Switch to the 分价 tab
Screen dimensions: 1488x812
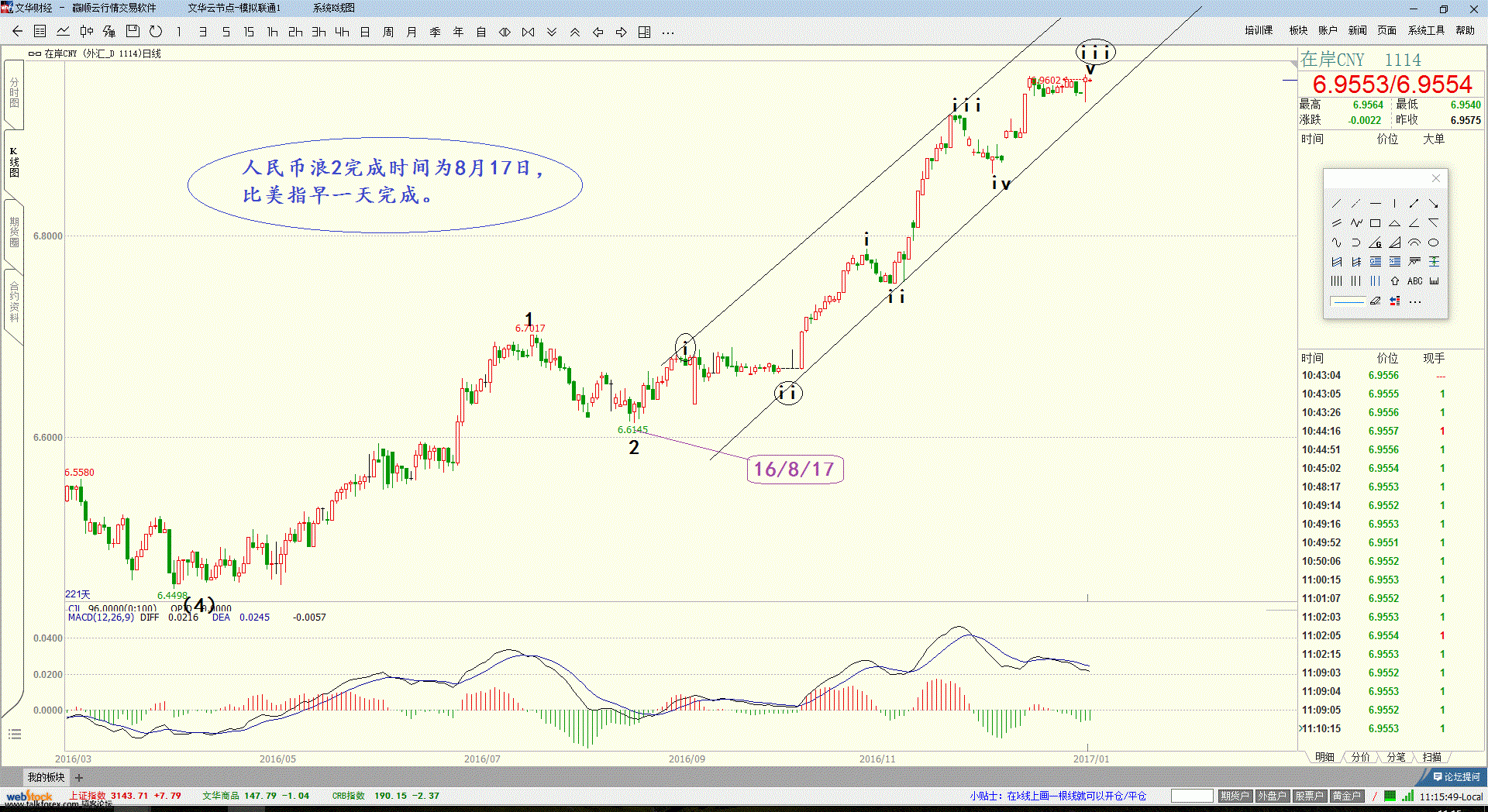coord(1360,757)
